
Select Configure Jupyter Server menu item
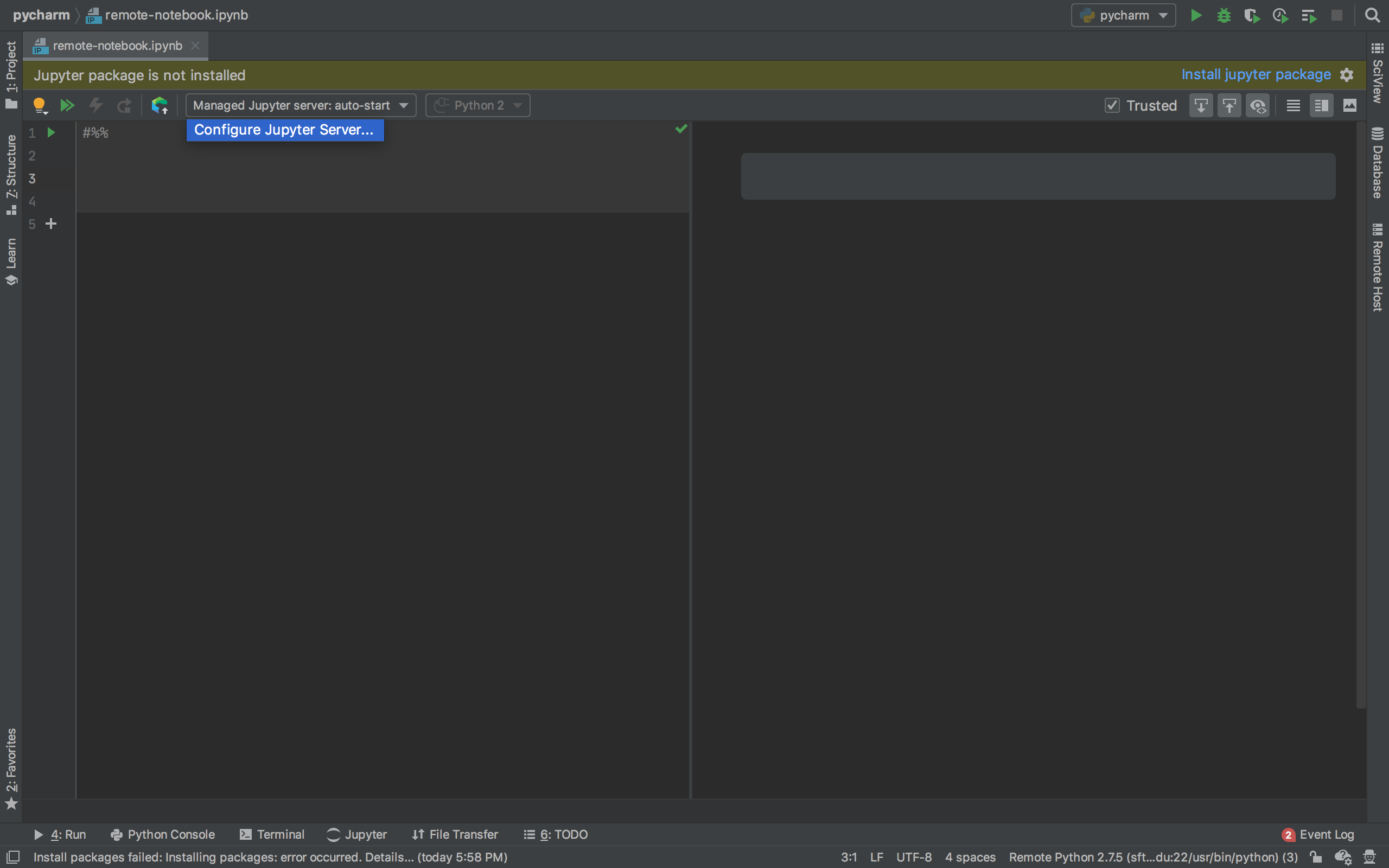285,130
